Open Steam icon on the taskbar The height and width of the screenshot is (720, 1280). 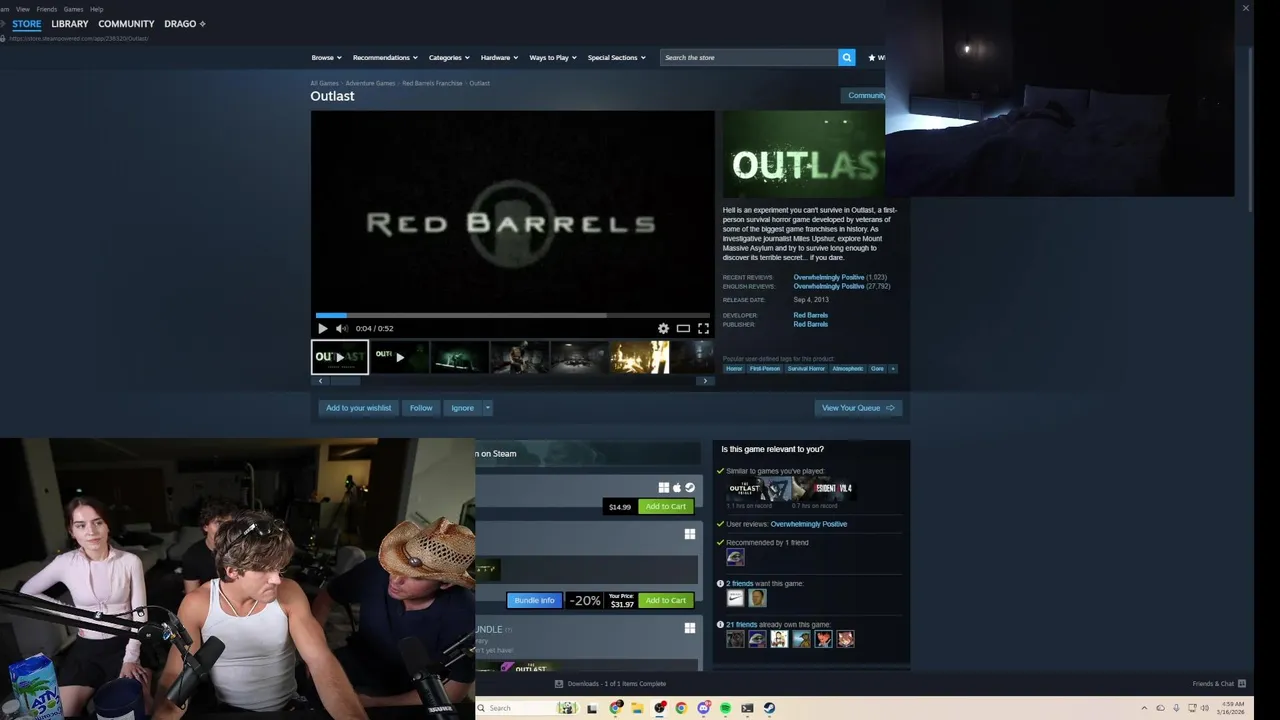tap(769, 708)
